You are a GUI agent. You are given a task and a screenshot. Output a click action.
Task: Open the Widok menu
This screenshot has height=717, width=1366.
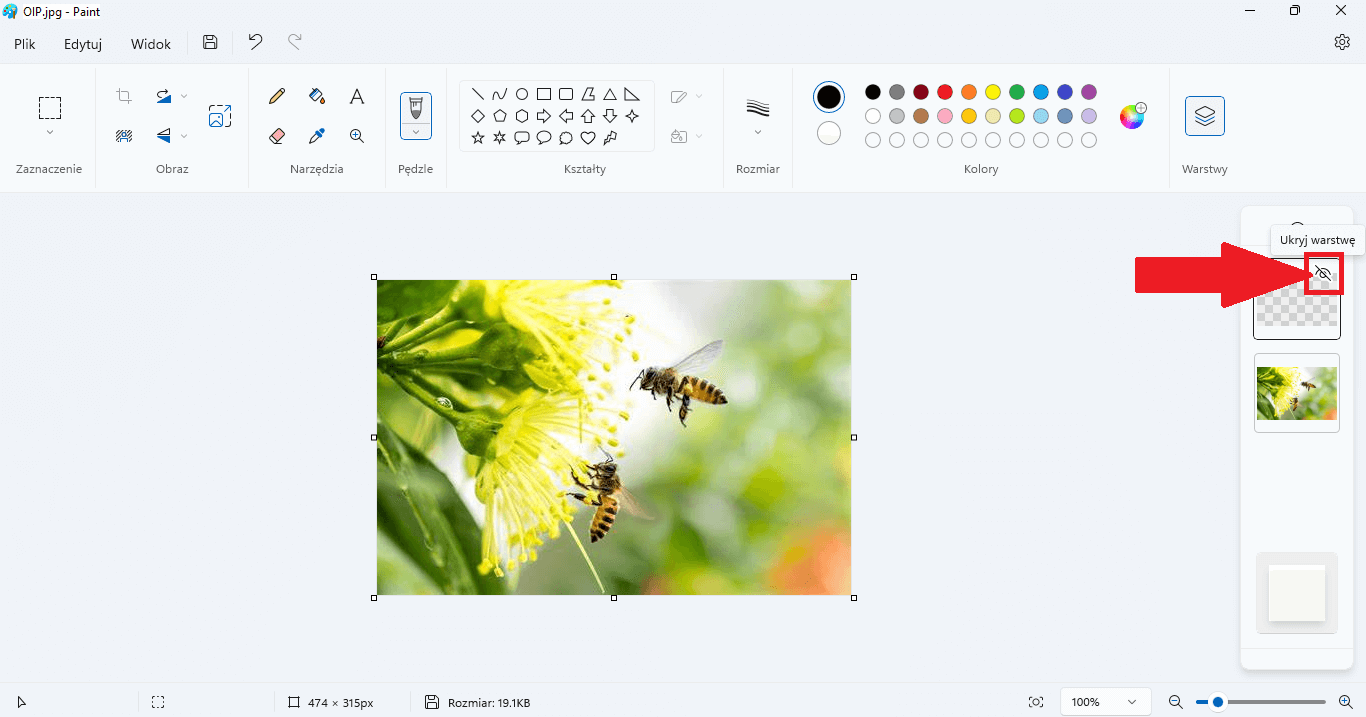(151, 44)
